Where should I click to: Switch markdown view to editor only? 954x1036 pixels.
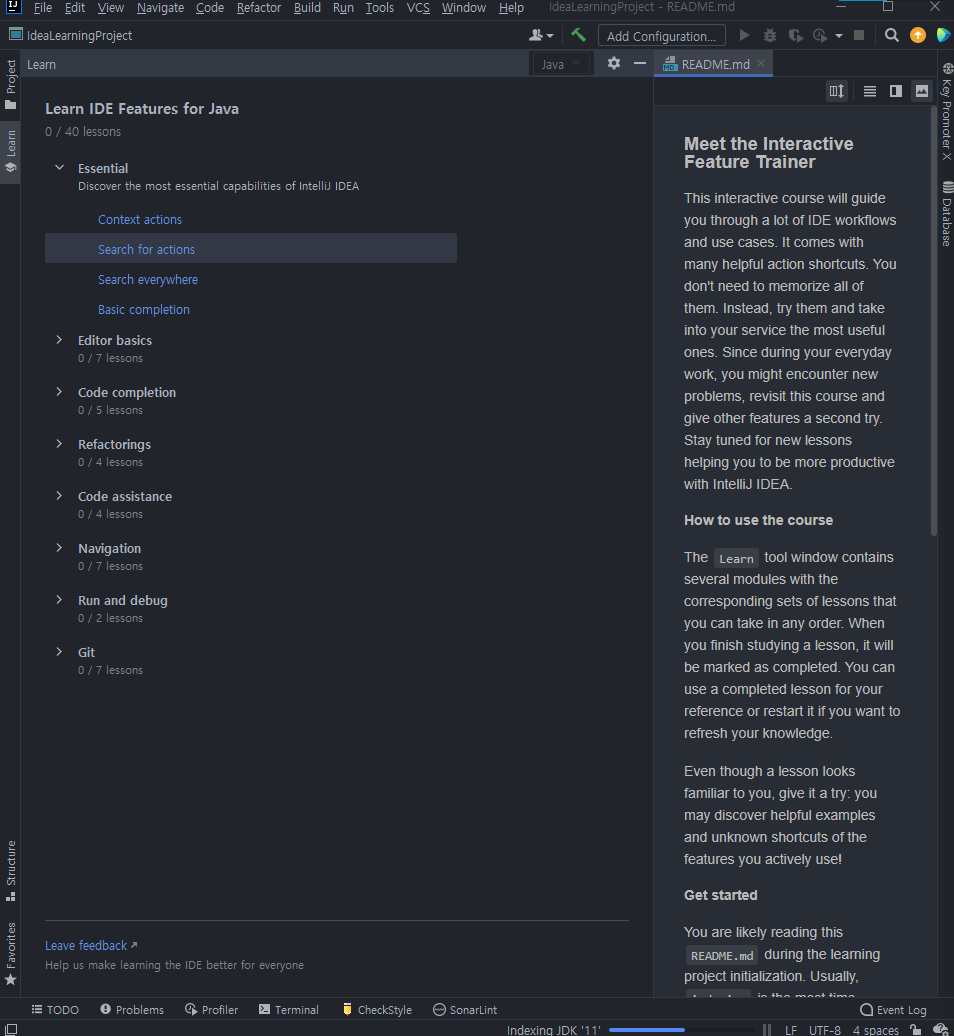(x=870, y=91)
